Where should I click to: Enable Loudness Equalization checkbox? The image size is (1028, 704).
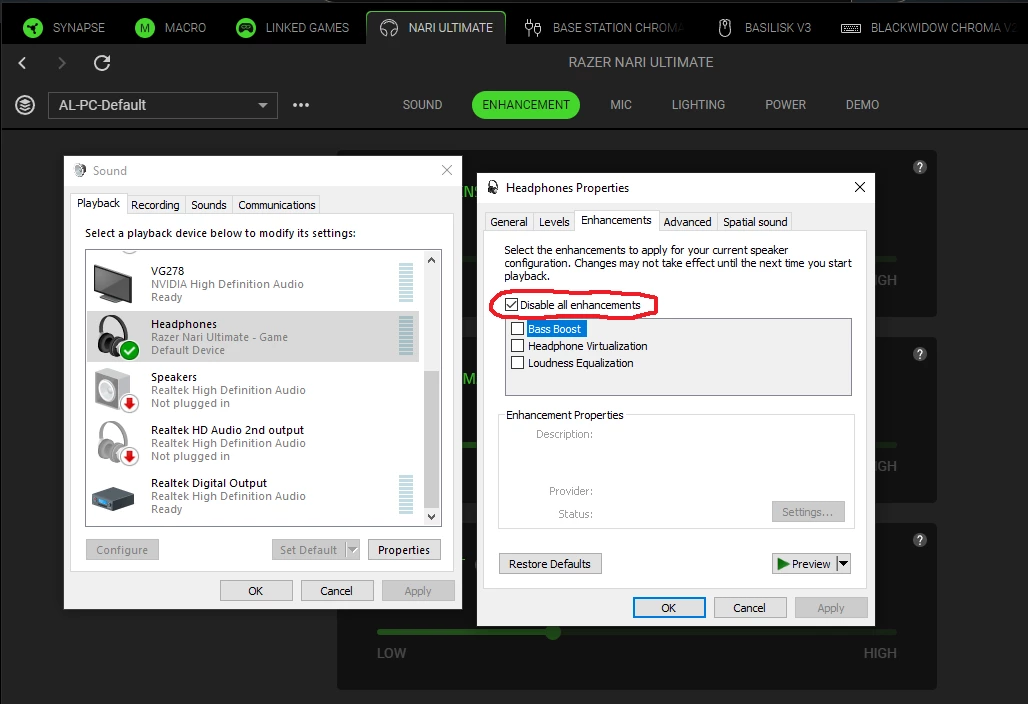point(517,362)
